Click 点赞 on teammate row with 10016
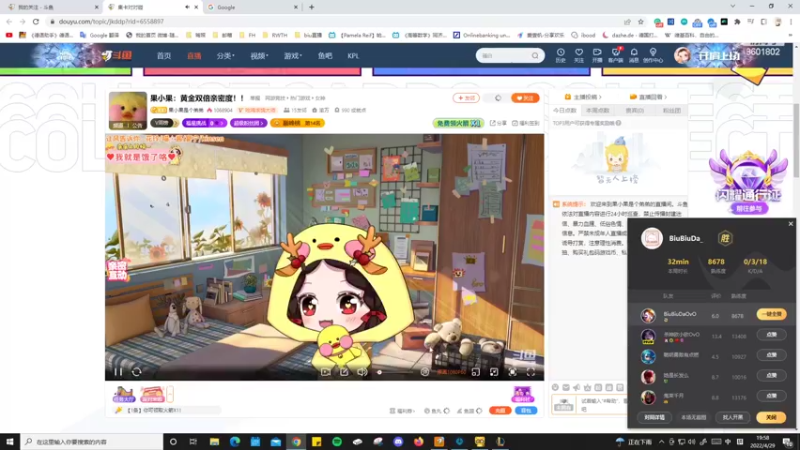800x450 pixels. (771, 376)
